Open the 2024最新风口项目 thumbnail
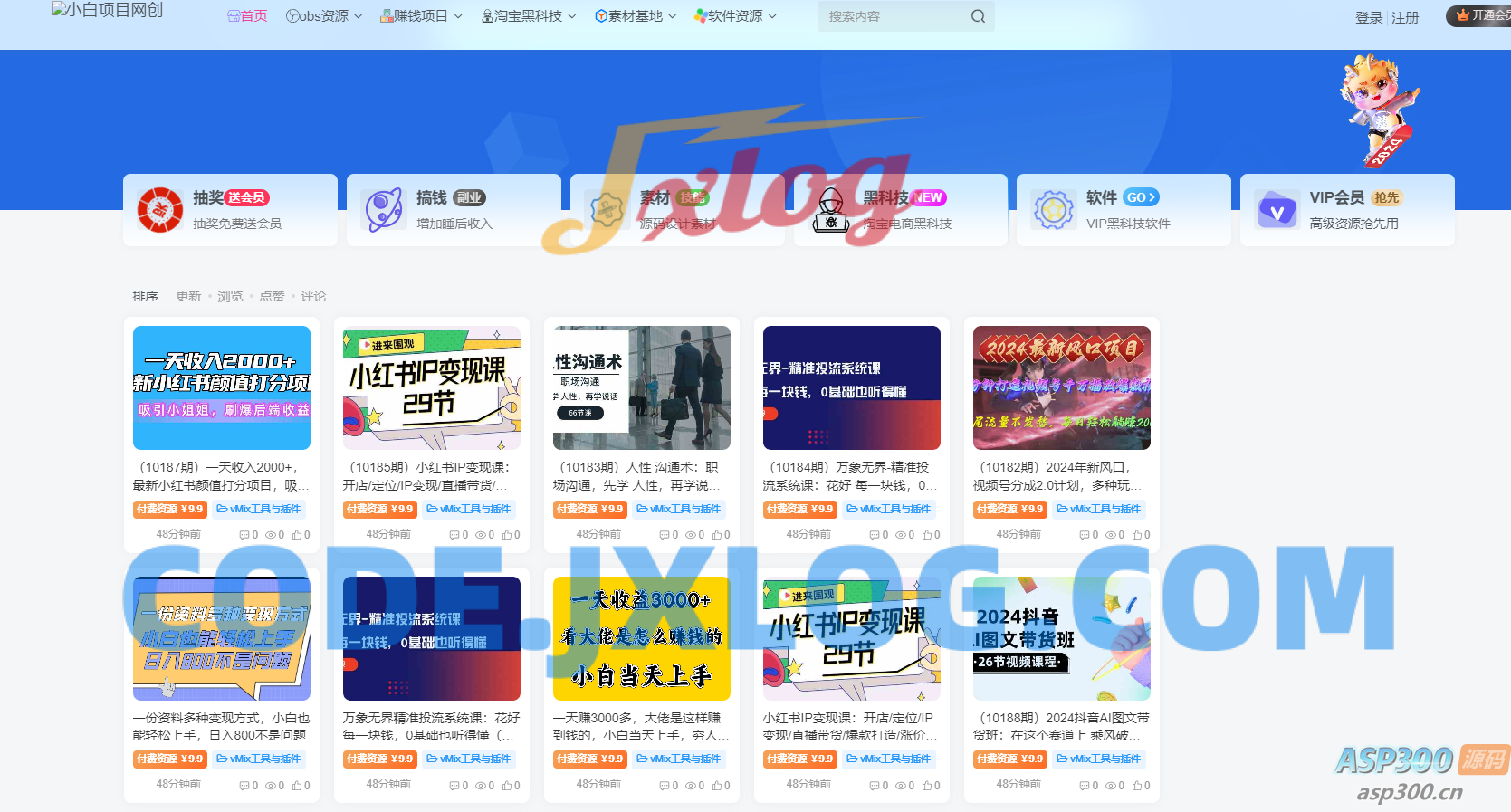 [x=1062, y=387]
